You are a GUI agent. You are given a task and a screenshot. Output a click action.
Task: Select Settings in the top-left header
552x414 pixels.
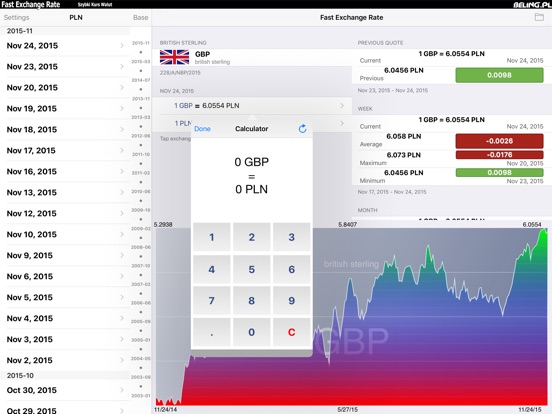click(17, 17)
